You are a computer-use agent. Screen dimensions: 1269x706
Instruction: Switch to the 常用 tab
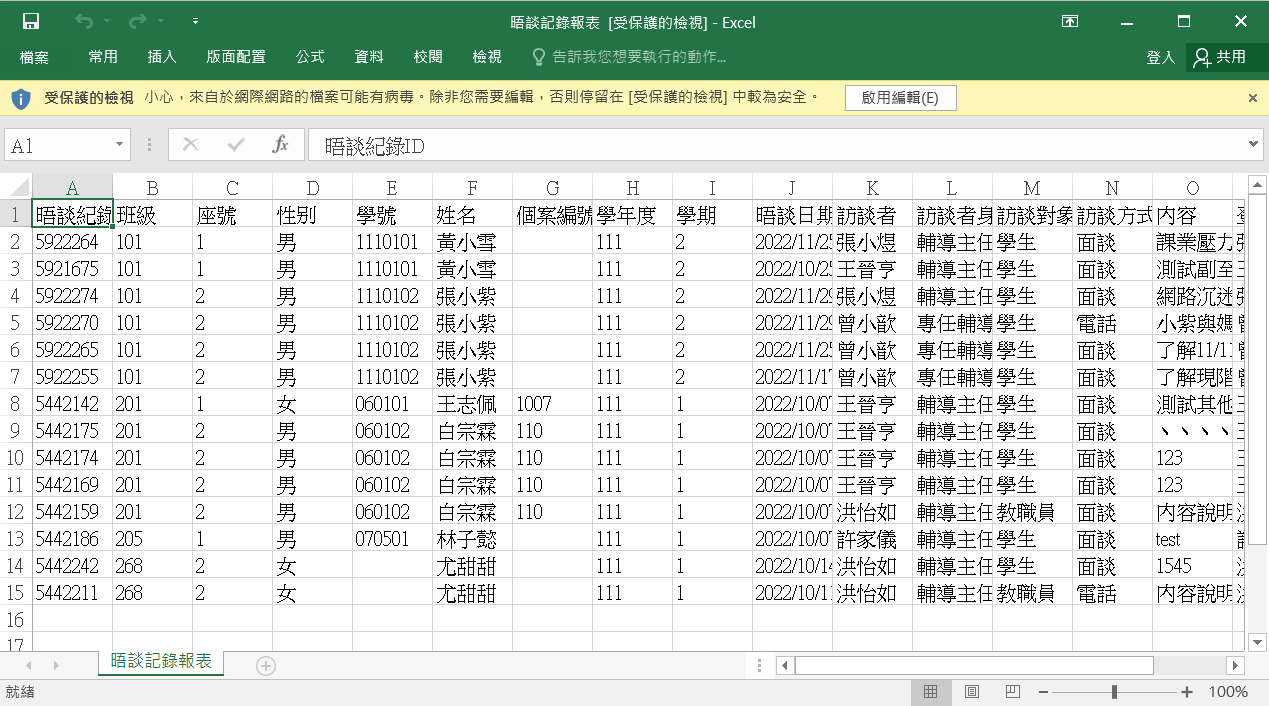tap(103, 57)
